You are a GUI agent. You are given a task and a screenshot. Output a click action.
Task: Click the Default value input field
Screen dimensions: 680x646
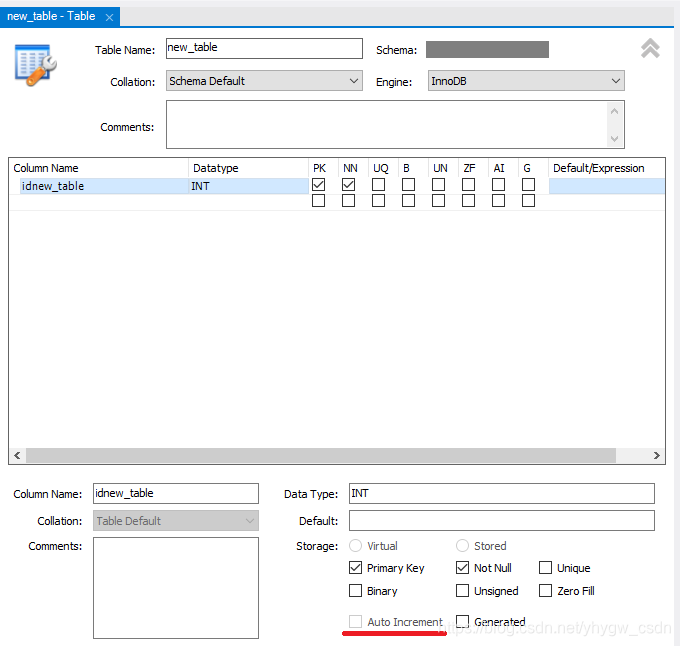coord(502,520)
